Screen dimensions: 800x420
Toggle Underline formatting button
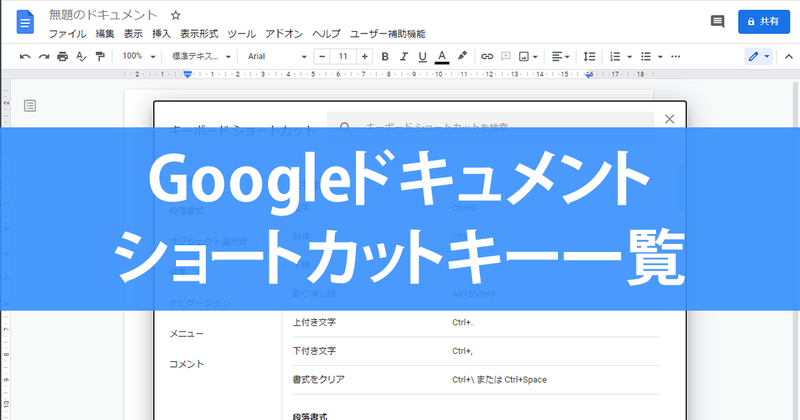click(x=422, y=57)
